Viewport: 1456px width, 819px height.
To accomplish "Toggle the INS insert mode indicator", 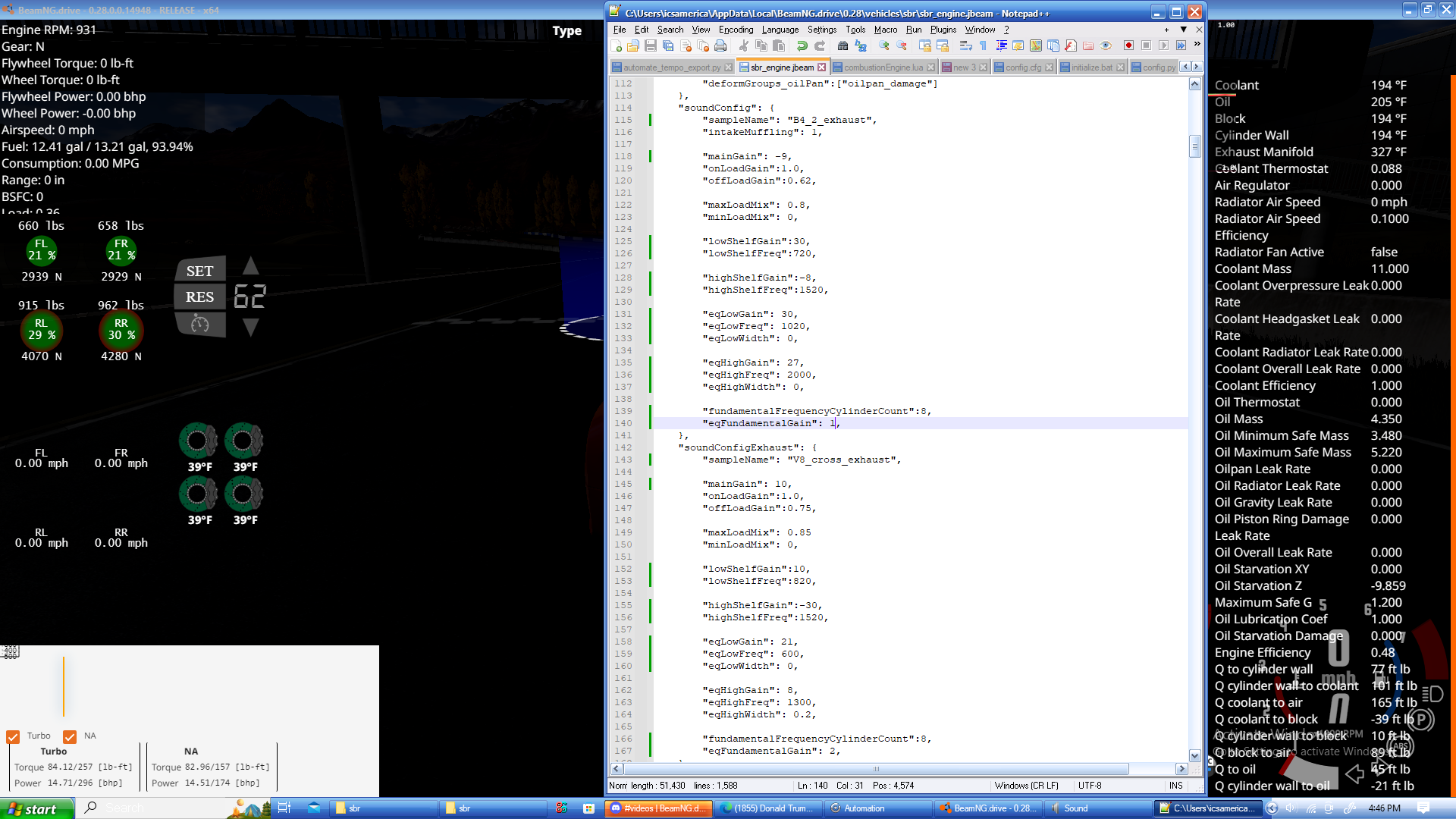I will pyautogui.click(x=1175, y=786).
